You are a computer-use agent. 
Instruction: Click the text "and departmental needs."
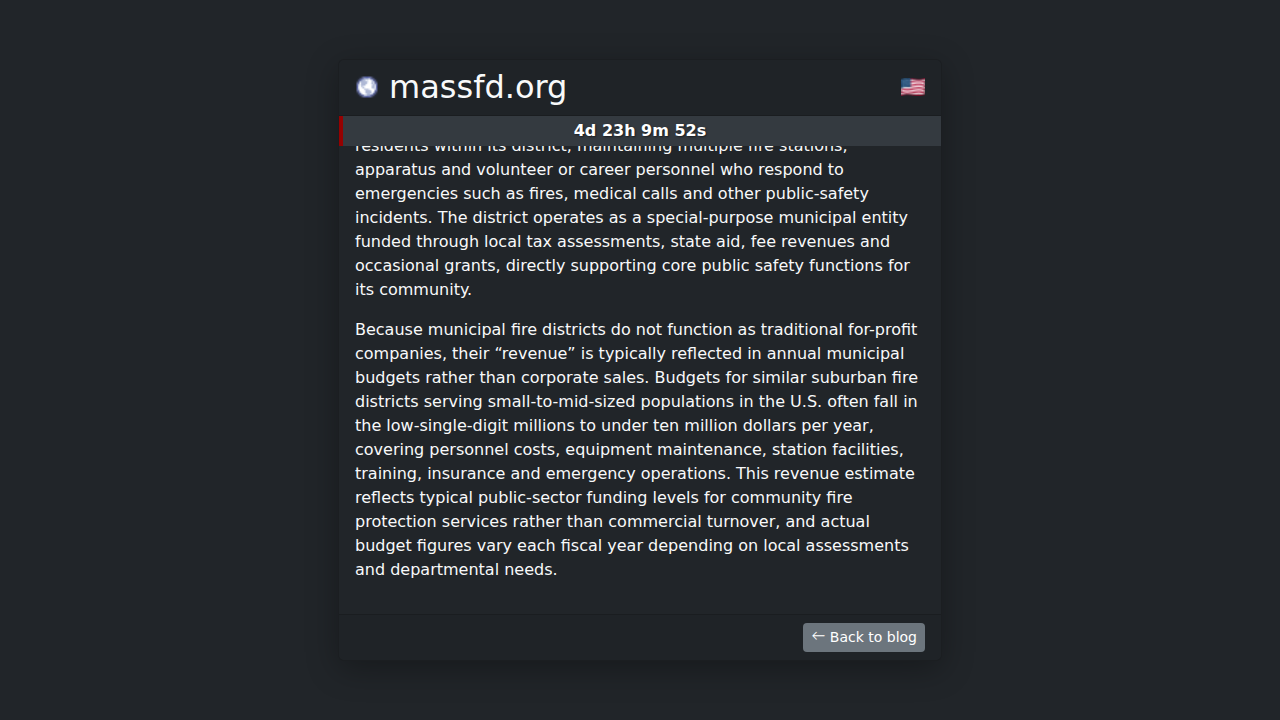click(x=456, y=569)
